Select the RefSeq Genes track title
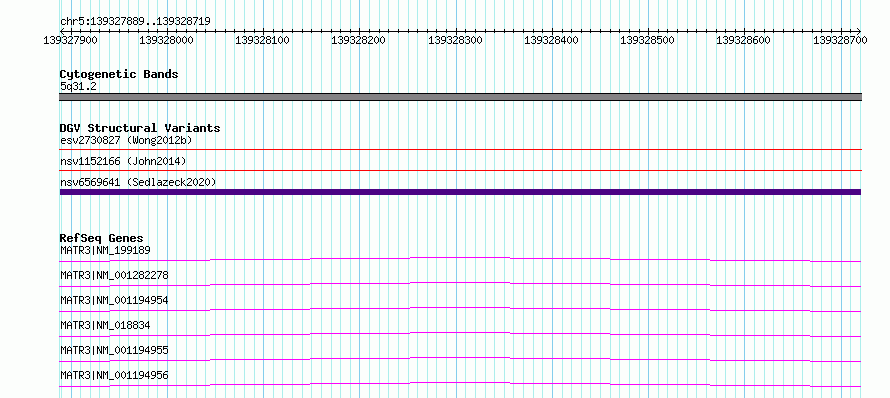This screenshot has width=890, height=398. (x=102, y=238)
